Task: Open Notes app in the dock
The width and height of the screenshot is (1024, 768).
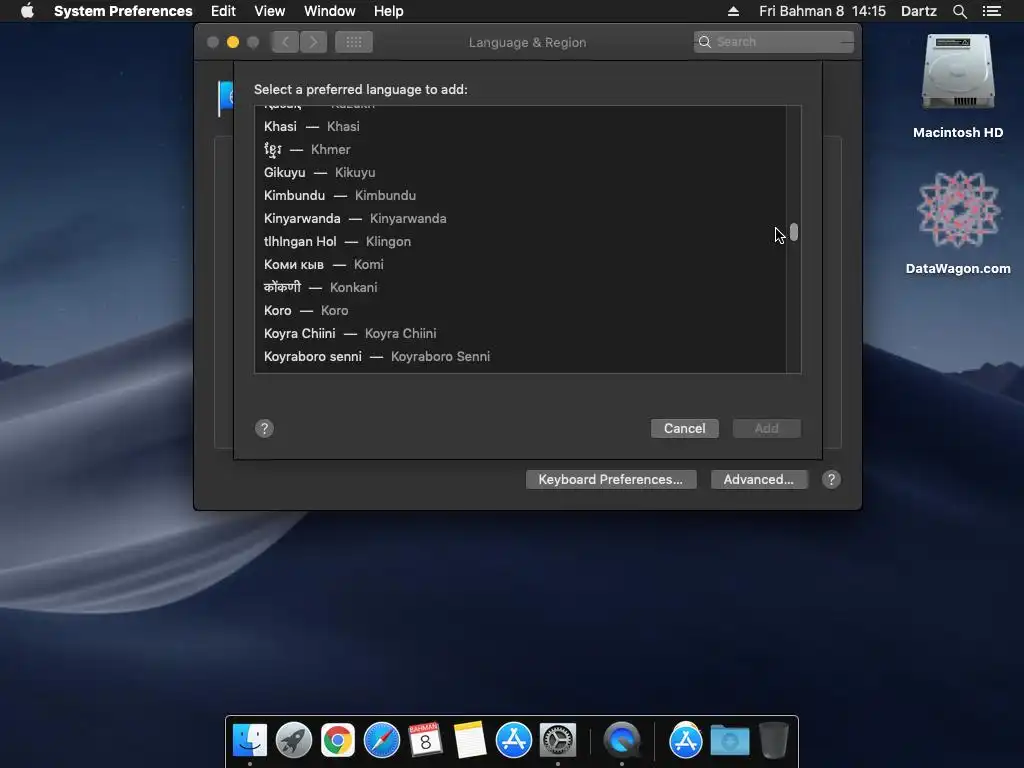Action: coord(470,740)
